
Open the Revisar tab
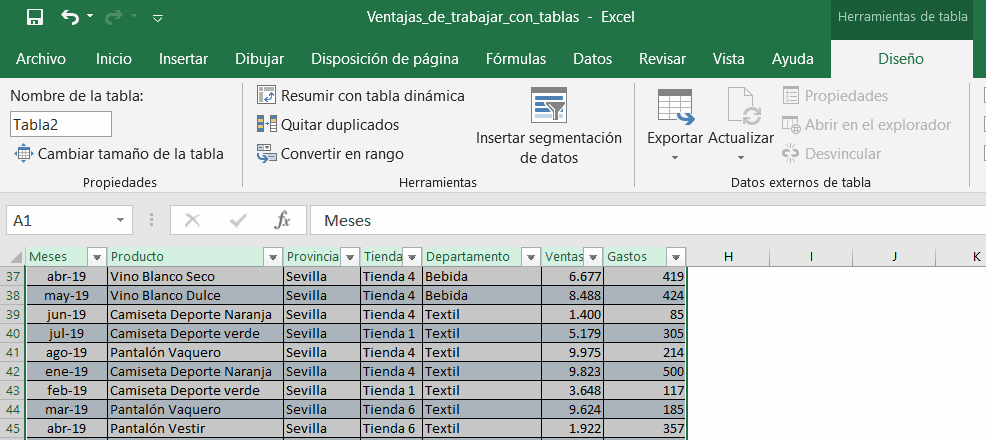pos(662,59)
